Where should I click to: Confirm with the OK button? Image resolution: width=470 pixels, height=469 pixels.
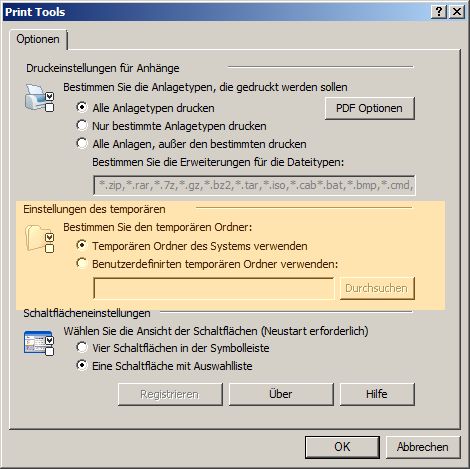342,447
